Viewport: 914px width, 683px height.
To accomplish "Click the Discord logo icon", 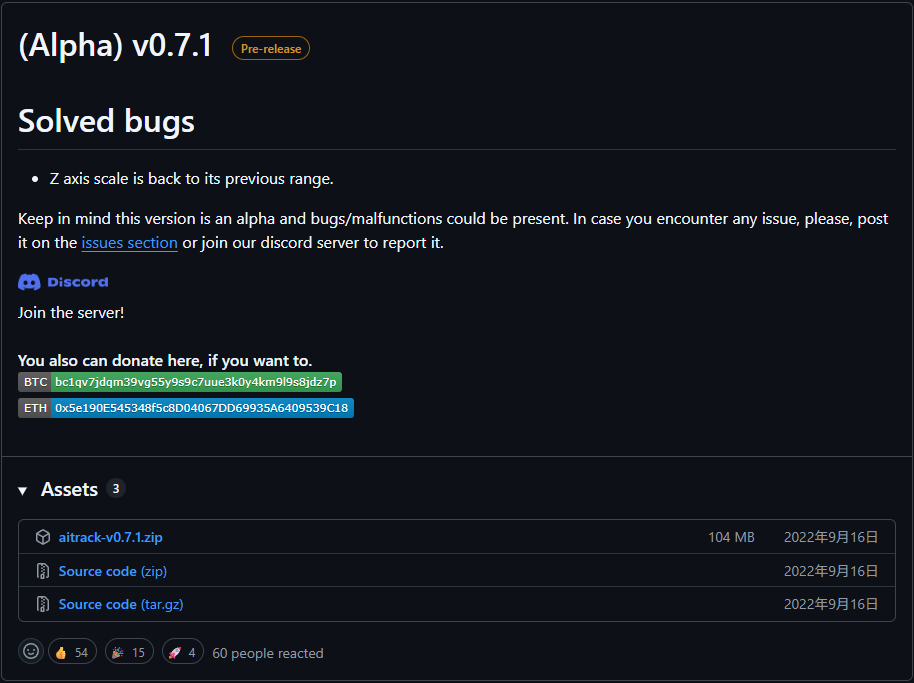I will tap(29, 281).
